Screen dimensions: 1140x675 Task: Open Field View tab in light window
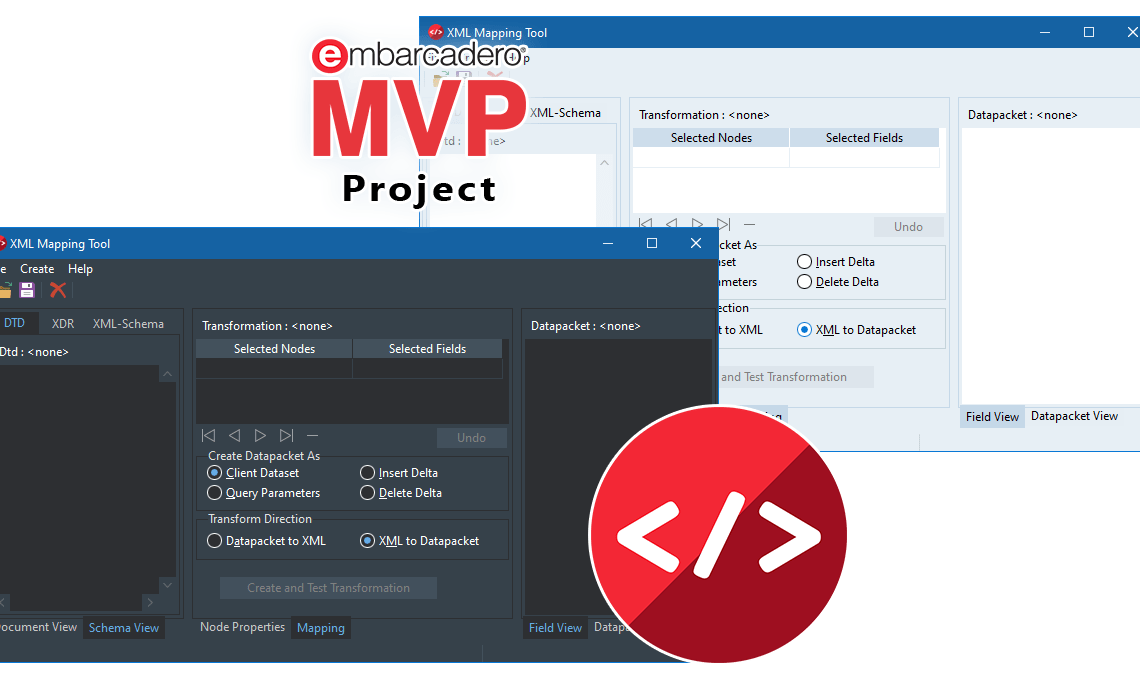tap(992, 417)
